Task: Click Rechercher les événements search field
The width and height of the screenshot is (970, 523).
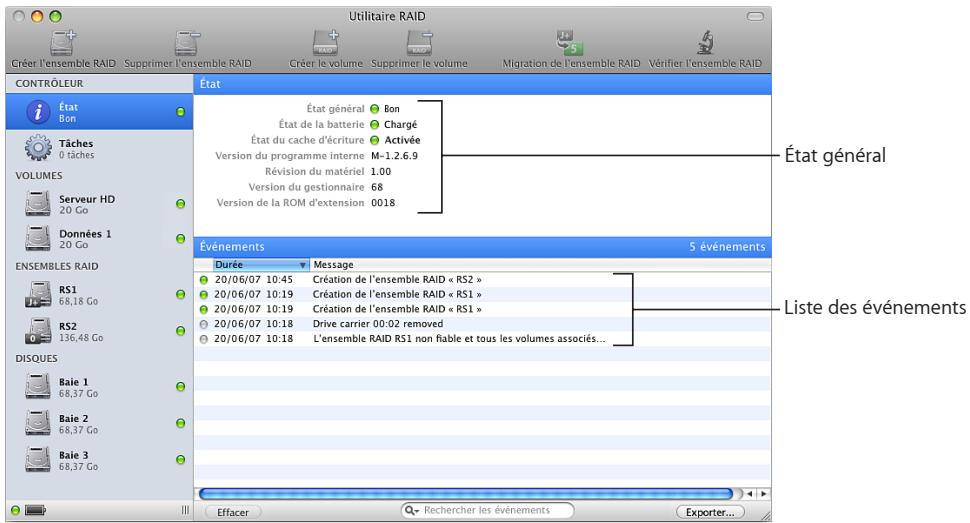Action: (487, 511)
